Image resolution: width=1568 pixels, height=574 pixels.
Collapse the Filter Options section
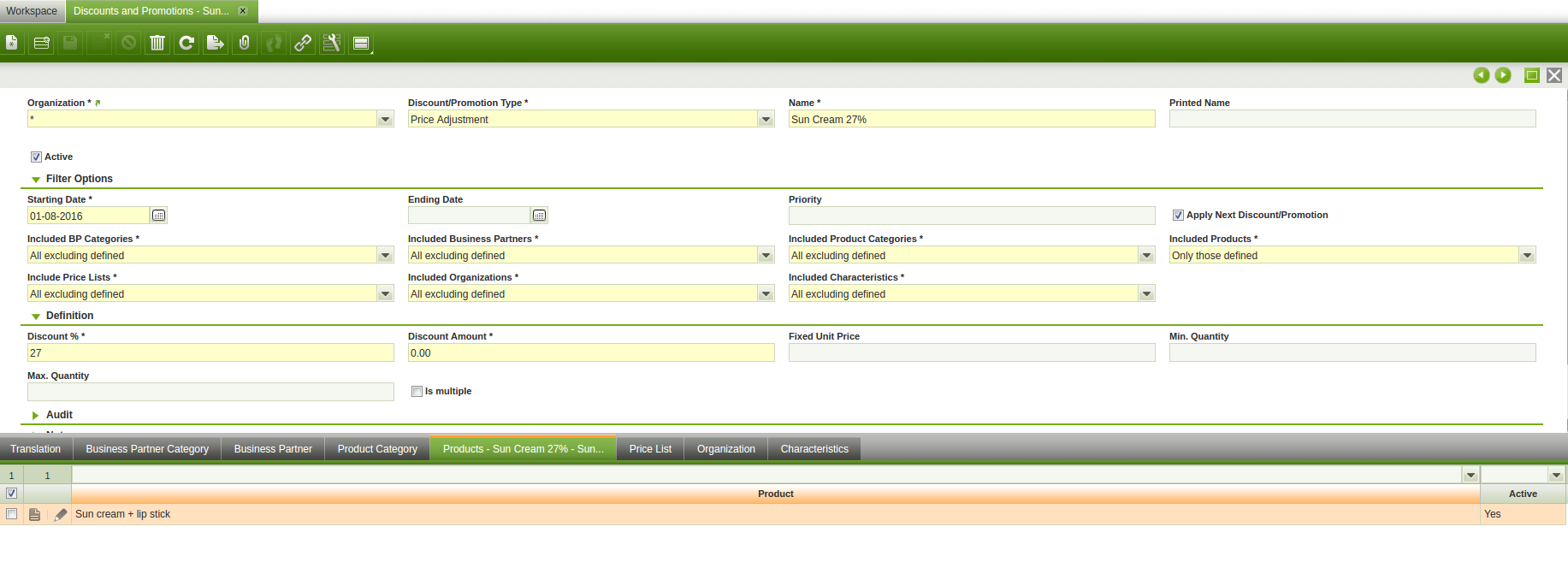[36, 180]
